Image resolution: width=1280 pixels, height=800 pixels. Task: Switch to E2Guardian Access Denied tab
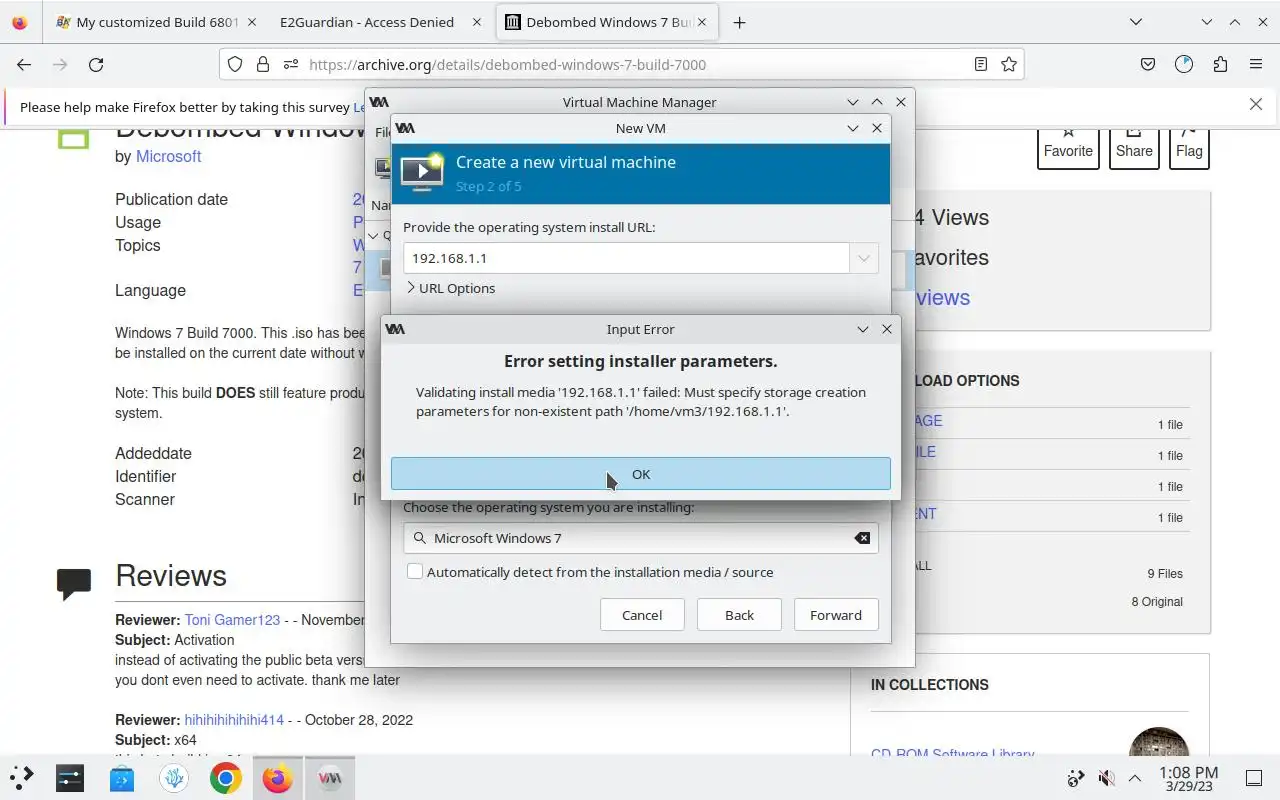pos(379,22)
